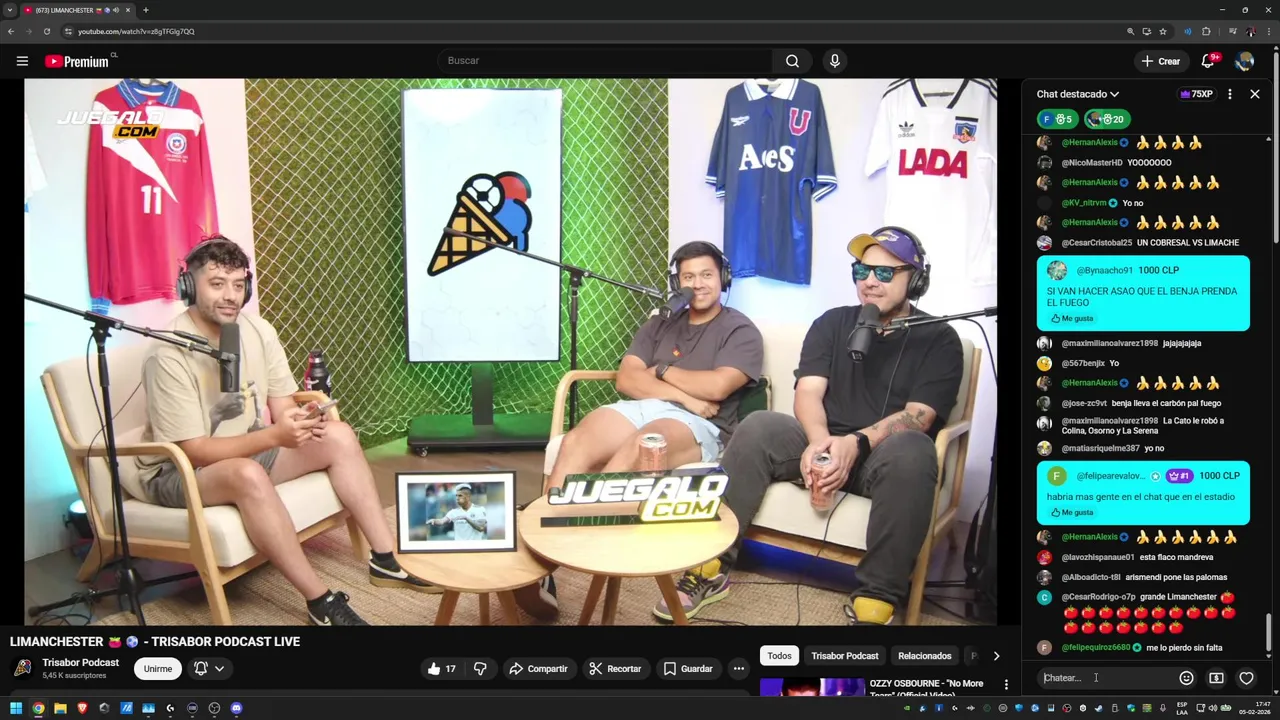The height and width of the screenshot is (720, 1280).
Task: Open Brave browser from taskbar
Action: point(82,708)
